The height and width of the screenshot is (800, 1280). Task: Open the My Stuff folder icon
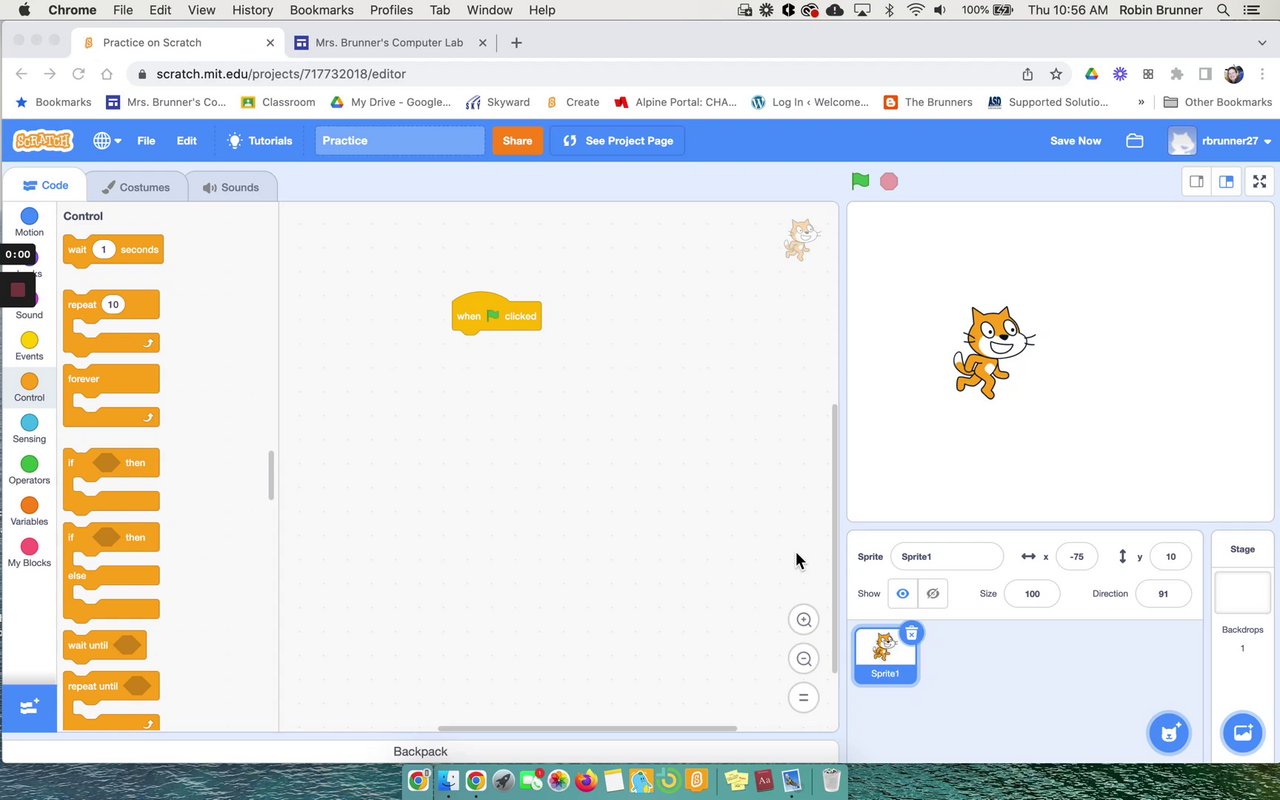tap(1135, 141)
